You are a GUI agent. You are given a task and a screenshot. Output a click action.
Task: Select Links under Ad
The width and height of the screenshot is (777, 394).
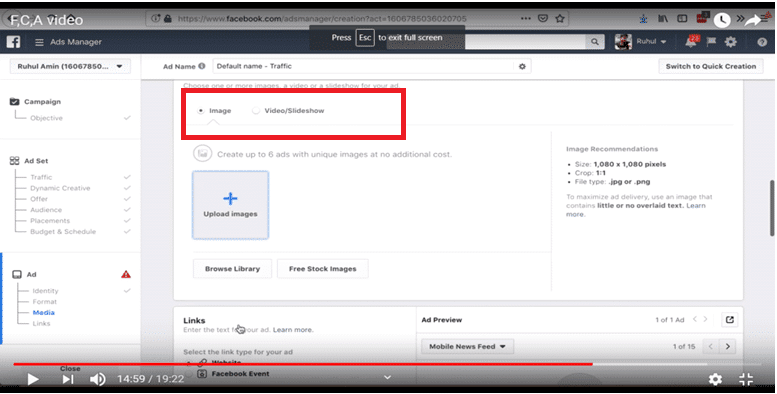pos(42,324)
